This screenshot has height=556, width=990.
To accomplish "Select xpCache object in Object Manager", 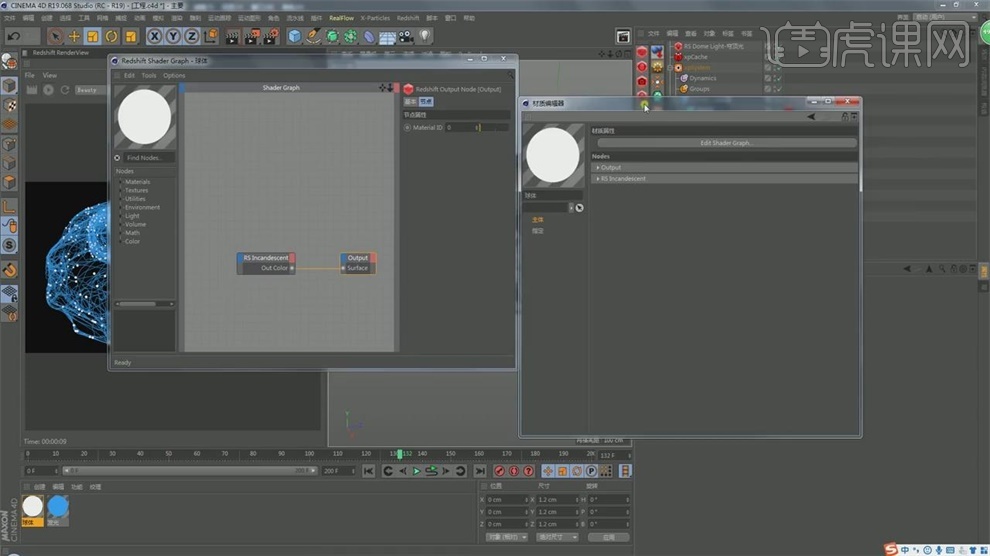I will point(696,57).
